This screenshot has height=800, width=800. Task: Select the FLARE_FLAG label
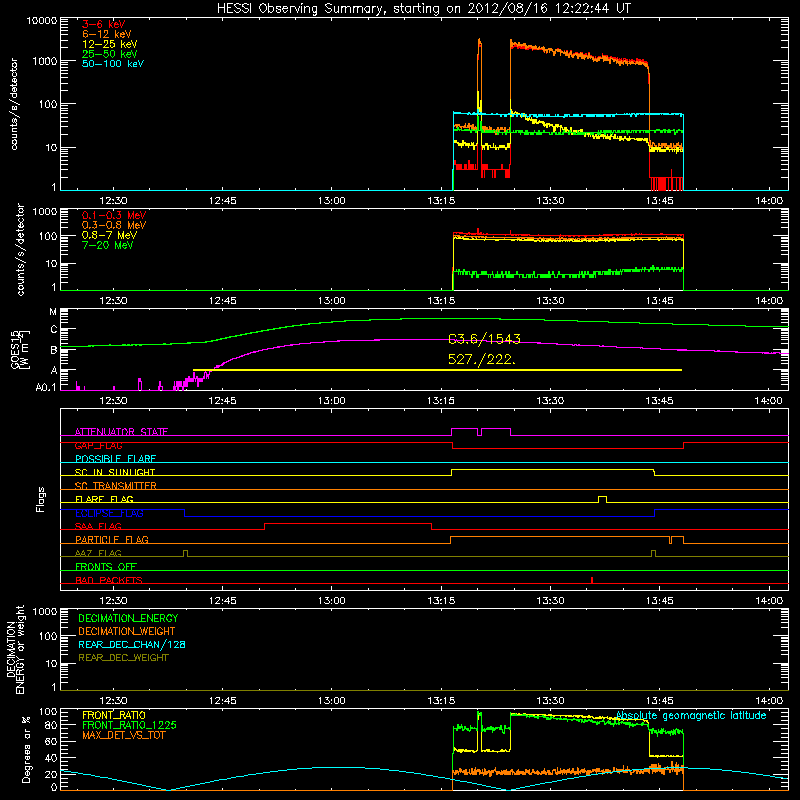click(104, 499)
